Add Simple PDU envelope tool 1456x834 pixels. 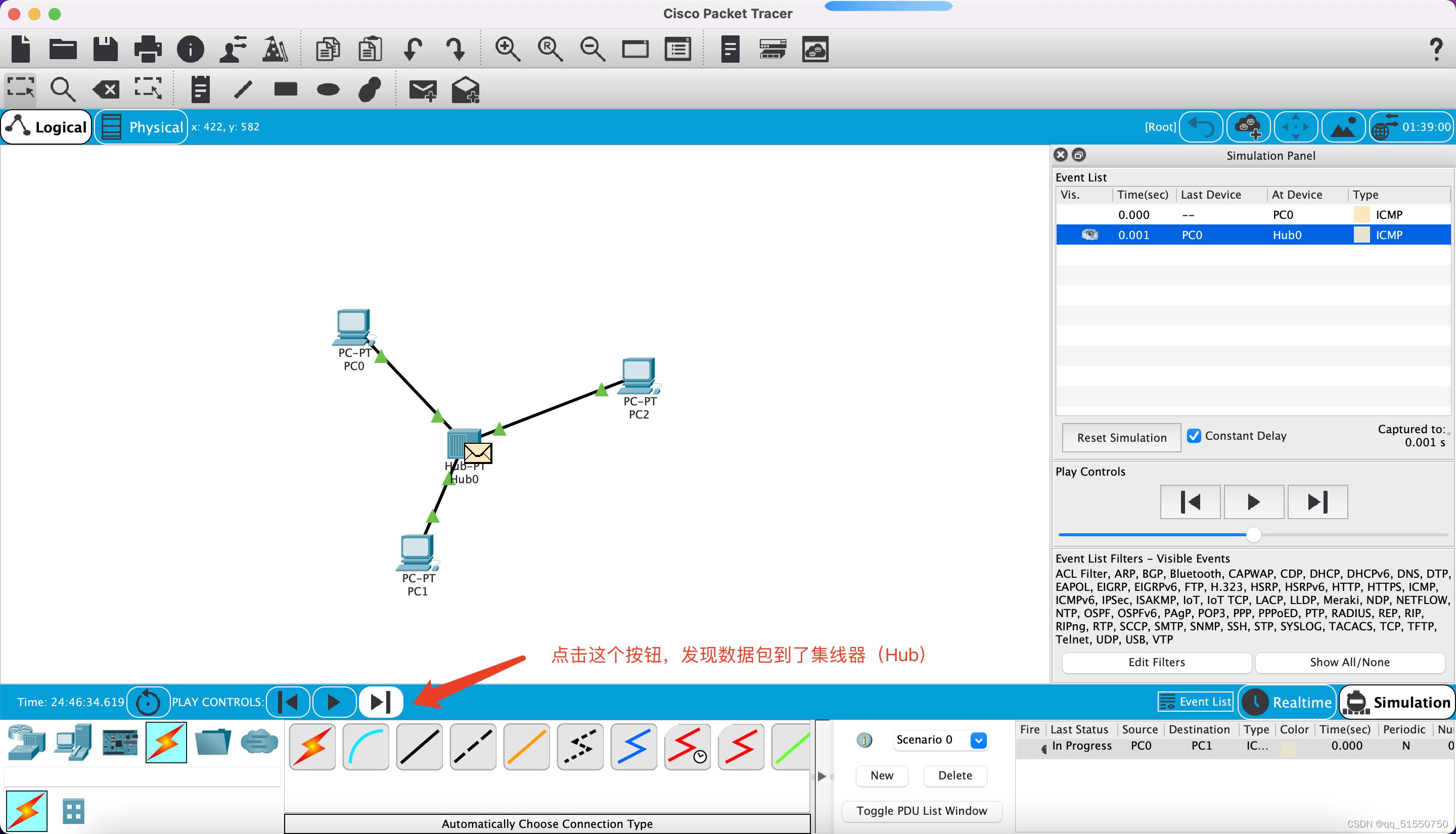[423, 90]
